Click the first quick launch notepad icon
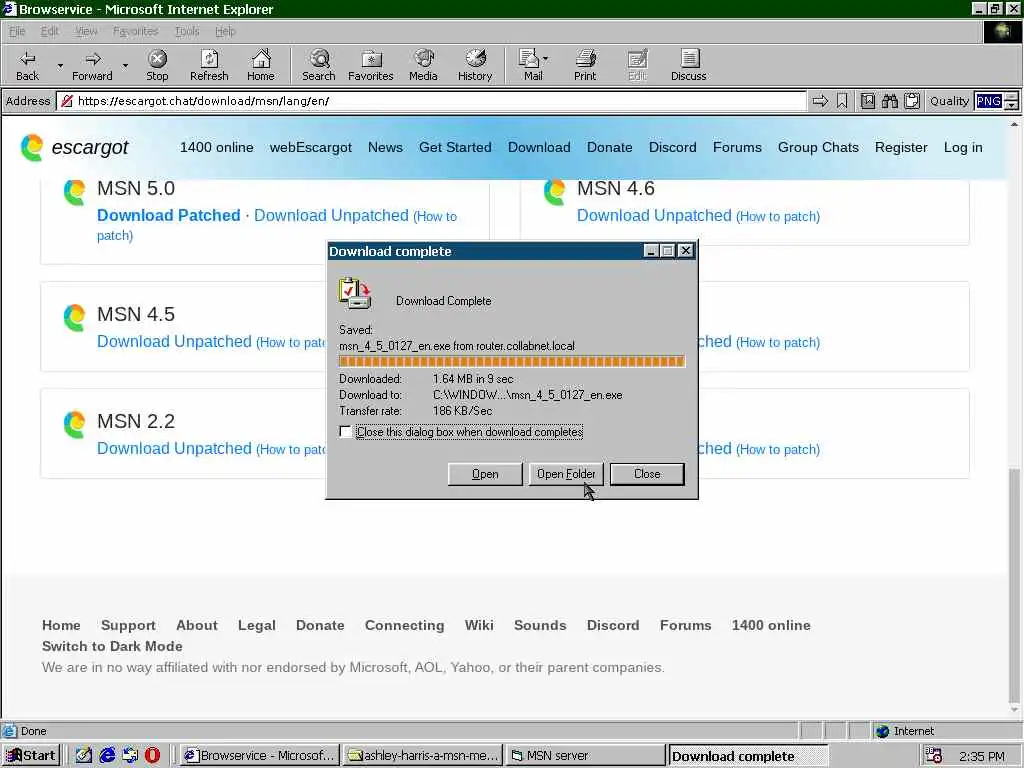The height and width of the screenshot is (768, 1024). coord(84,755)
